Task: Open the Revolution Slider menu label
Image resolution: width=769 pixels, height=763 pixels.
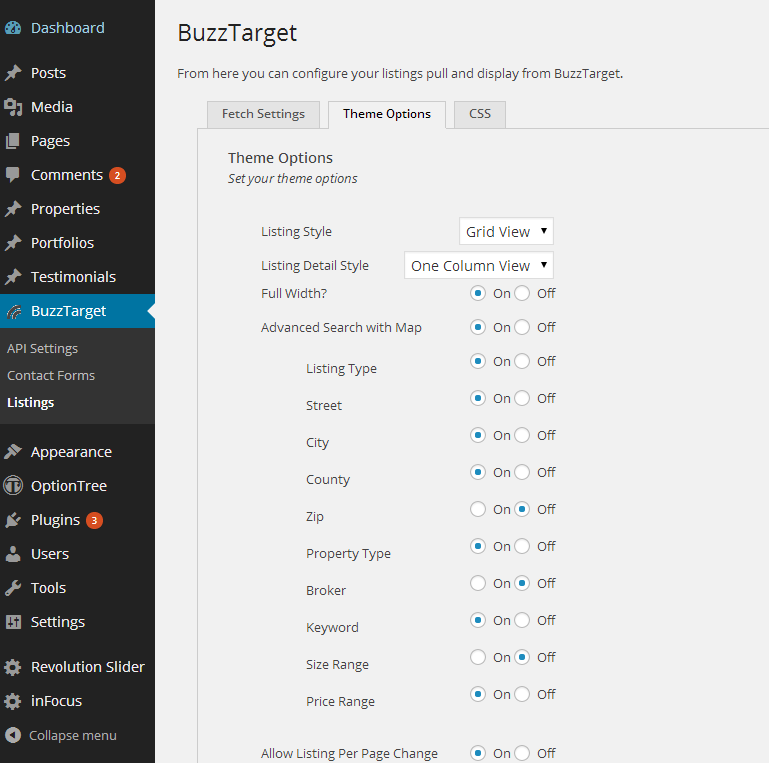Action: pyautogui.click(x=88, y=667)
